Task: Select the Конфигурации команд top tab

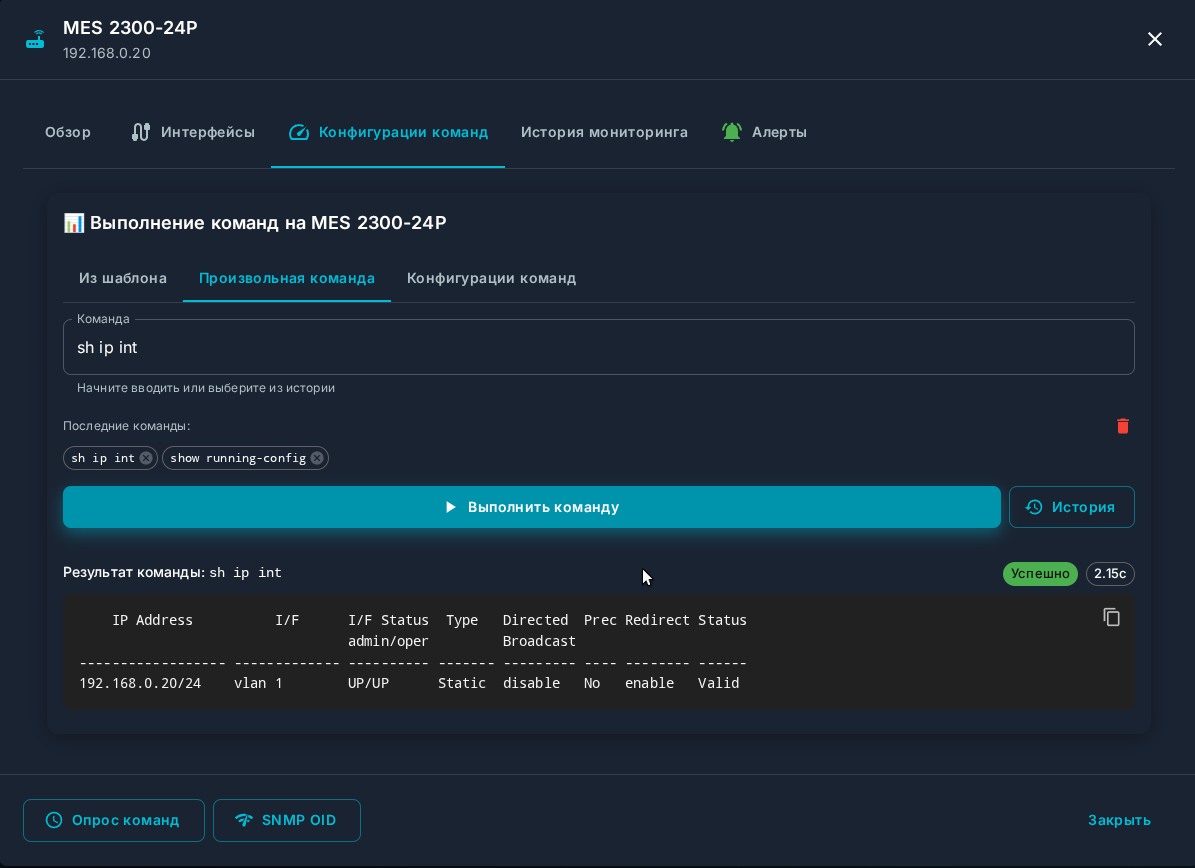Action: (388, 132)
